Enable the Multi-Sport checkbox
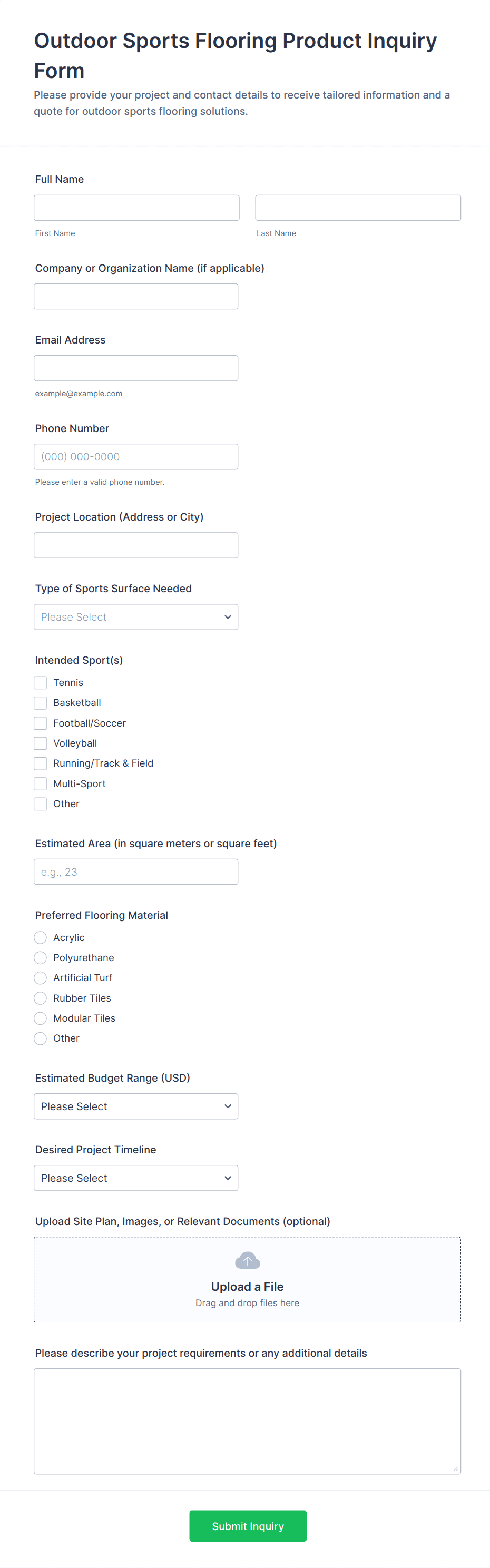The width and height of the screenshot is (490, 1568). [40, 783]
